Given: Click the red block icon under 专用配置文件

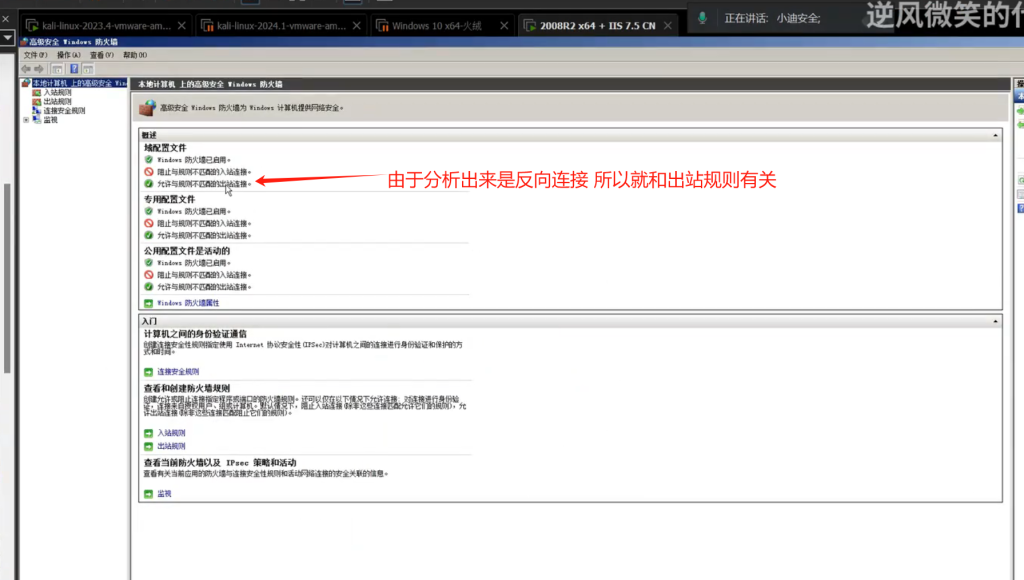Looking at the screenshot, I should point(149,223).
